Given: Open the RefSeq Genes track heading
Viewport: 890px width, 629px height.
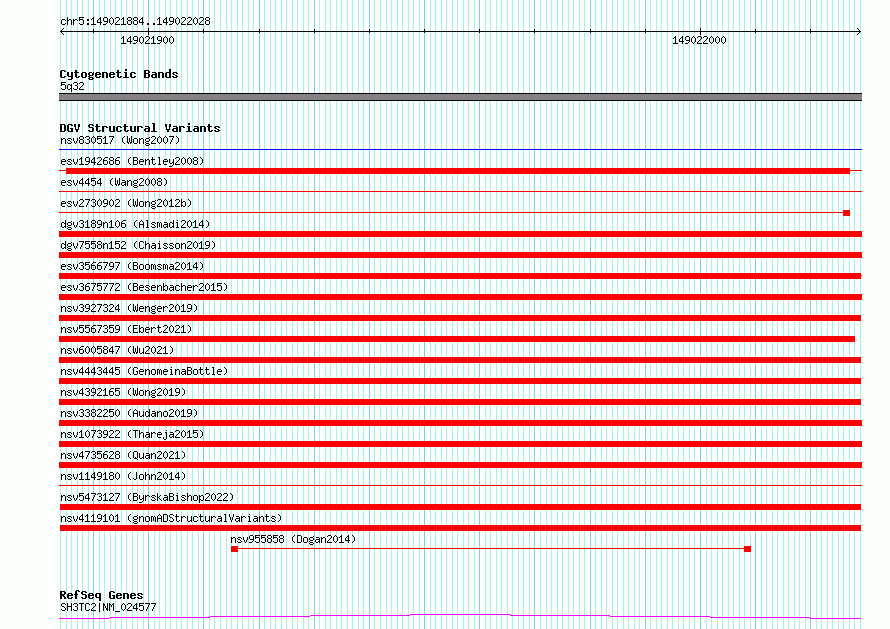Looking at the screenshot, I should [101, 595].
